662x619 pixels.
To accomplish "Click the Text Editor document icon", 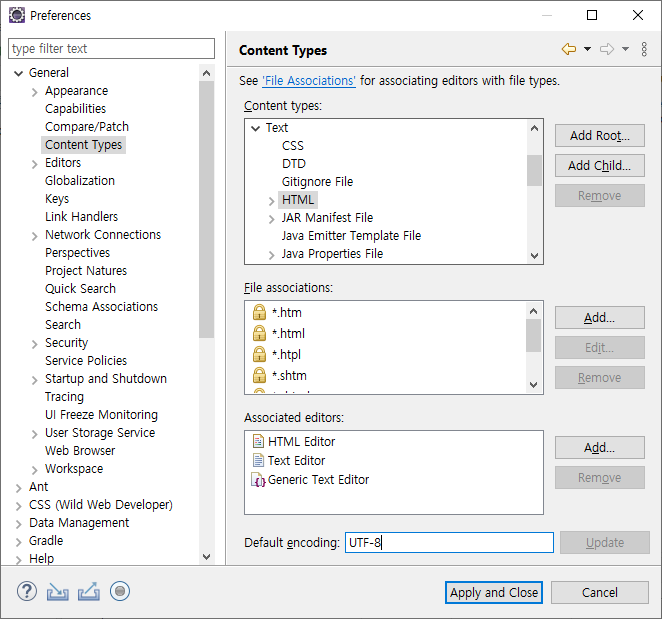I will coord(258,460).
